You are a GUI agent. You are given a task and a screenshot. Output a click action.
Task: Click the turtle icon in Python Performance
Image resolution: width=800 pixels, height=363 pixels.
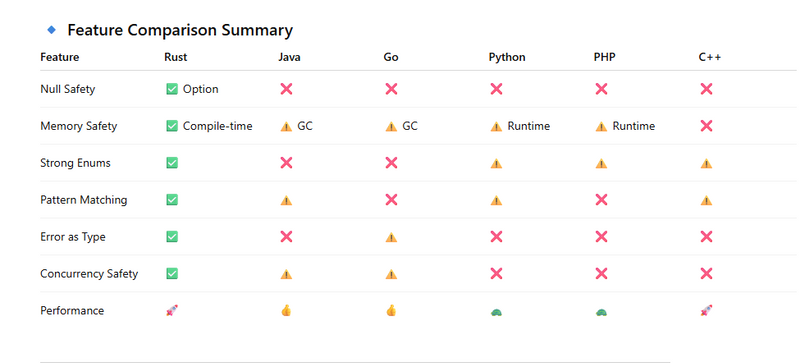pos(496,311)
